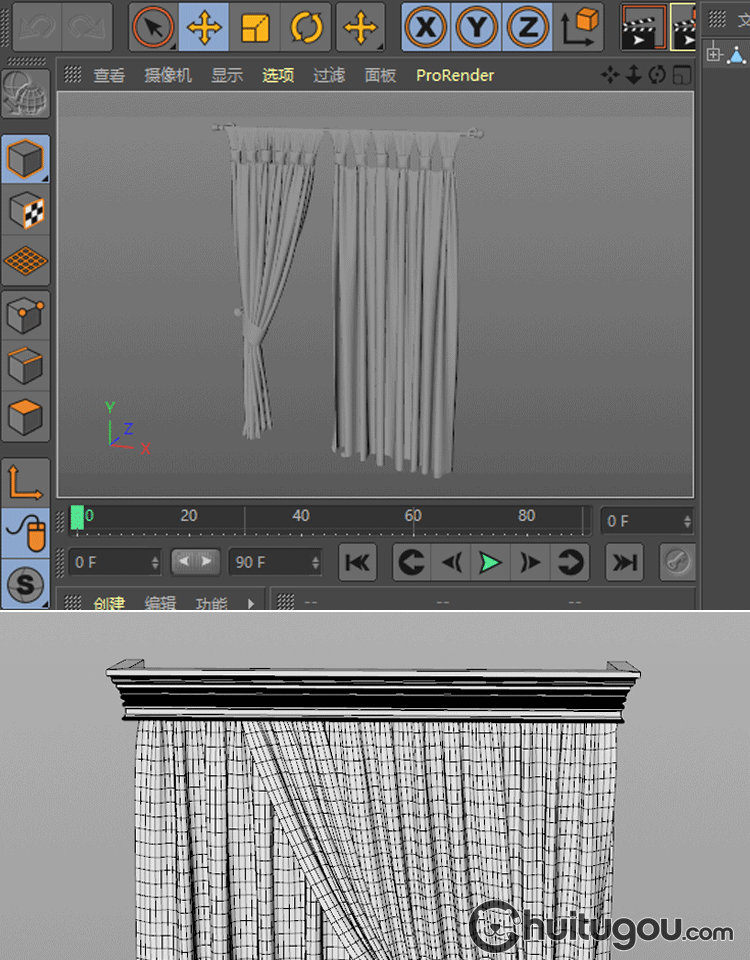Switch to Points mode in left sidebar
750x960 pixels.
tap(25, 317)
